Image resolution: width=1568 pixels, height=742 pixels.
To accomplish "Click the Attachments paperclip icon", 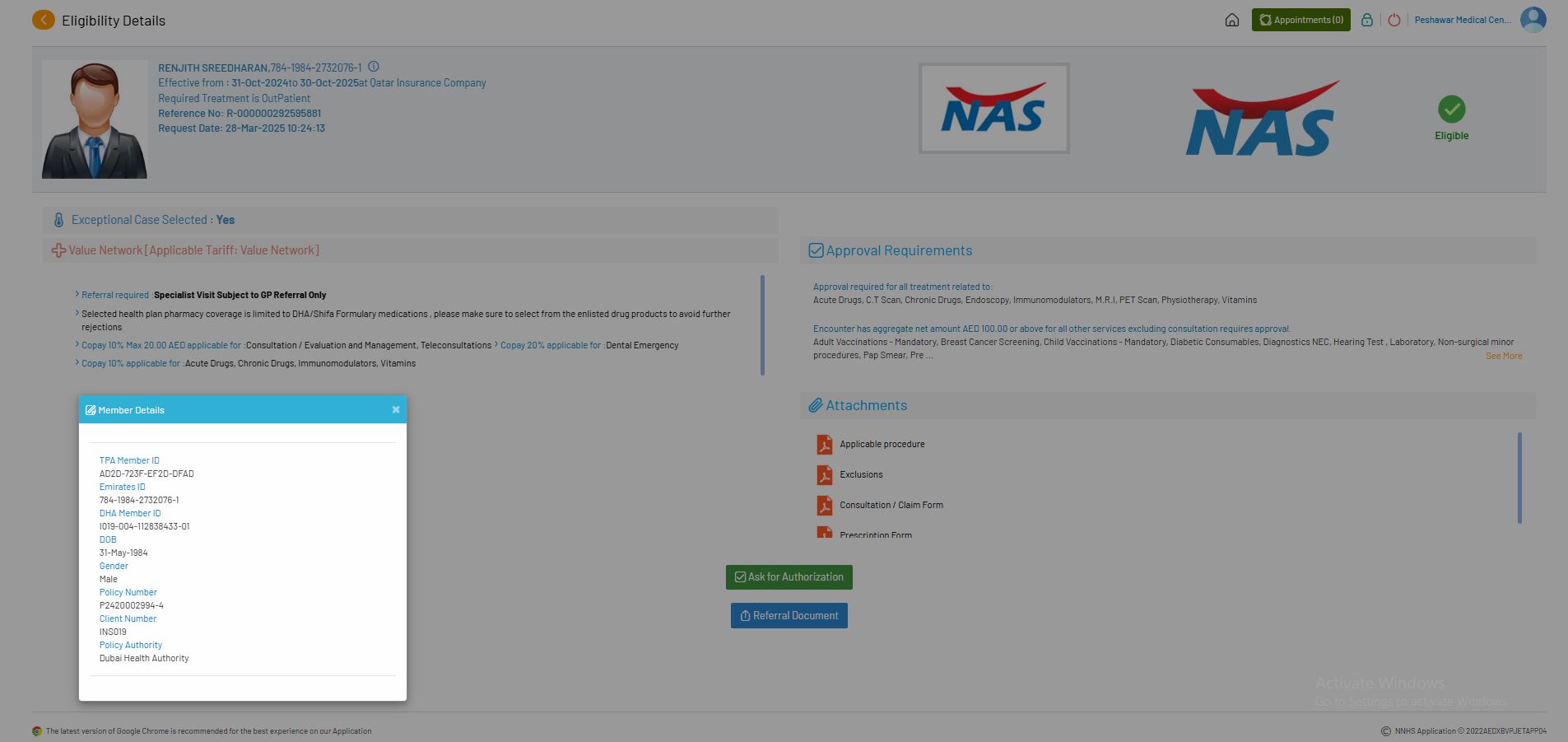I will pos(815,405).
